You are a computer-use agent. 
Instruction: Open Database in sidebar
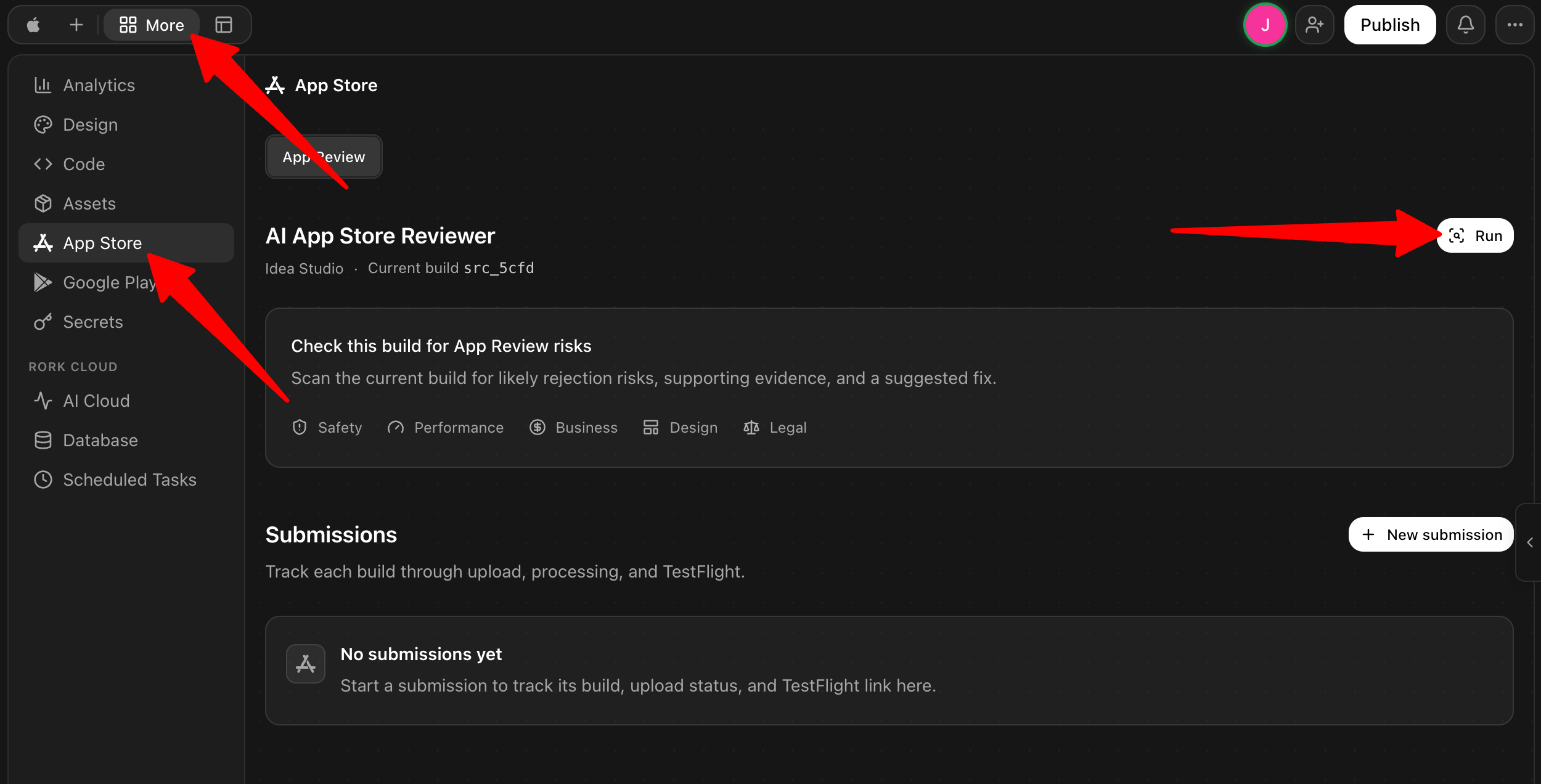click(126, 440)
